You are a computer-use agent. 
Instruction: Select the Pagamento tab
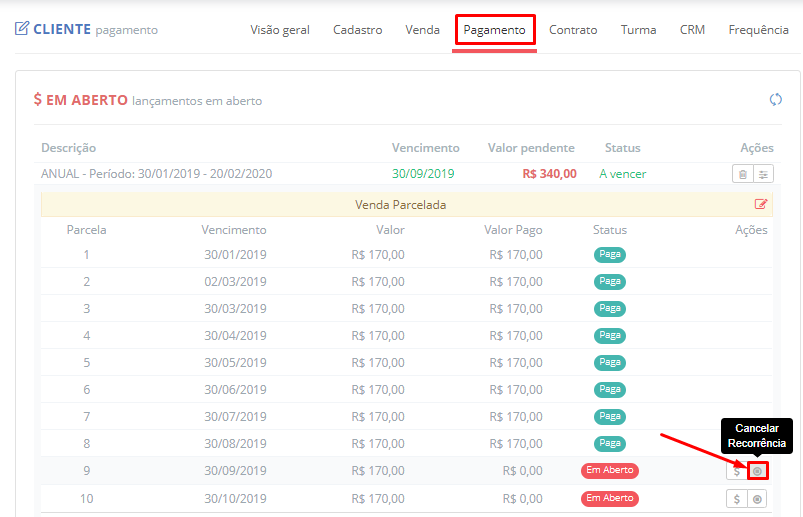point(495,30)
